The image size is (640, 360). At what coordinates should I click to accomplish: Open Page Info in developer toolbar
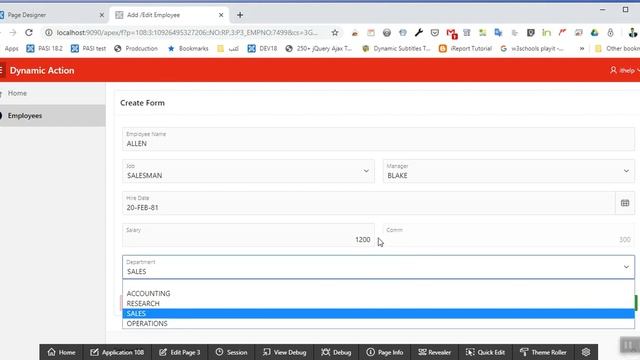[385, 352]
